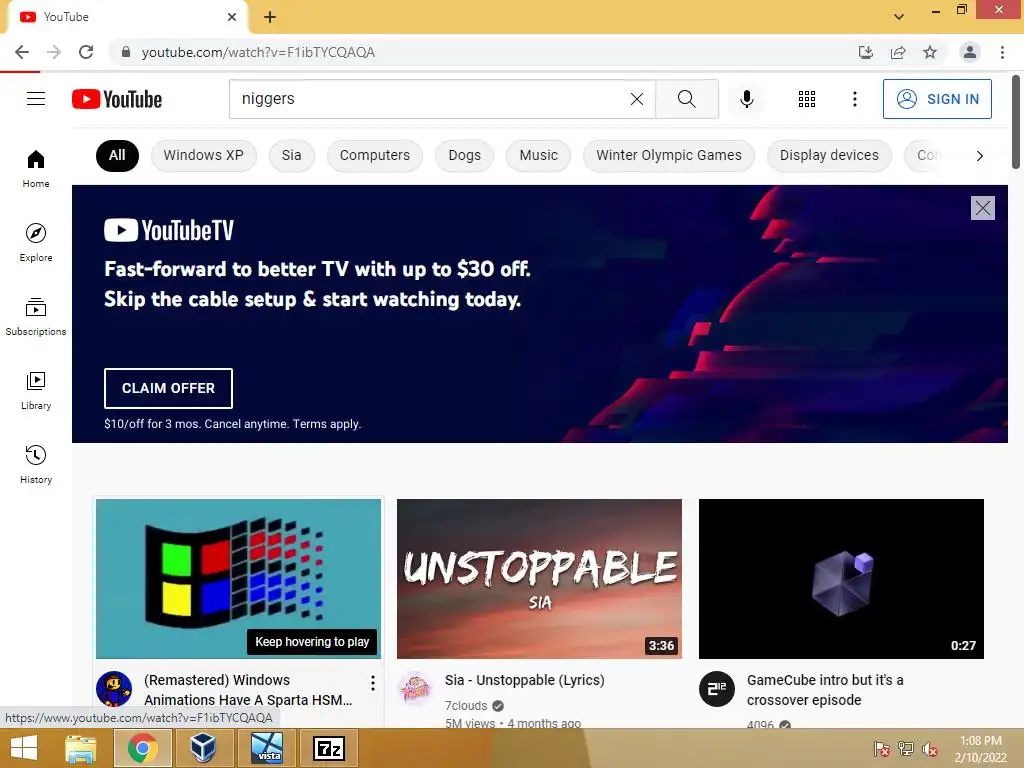Open the 7clouds channel avatar

415,688
